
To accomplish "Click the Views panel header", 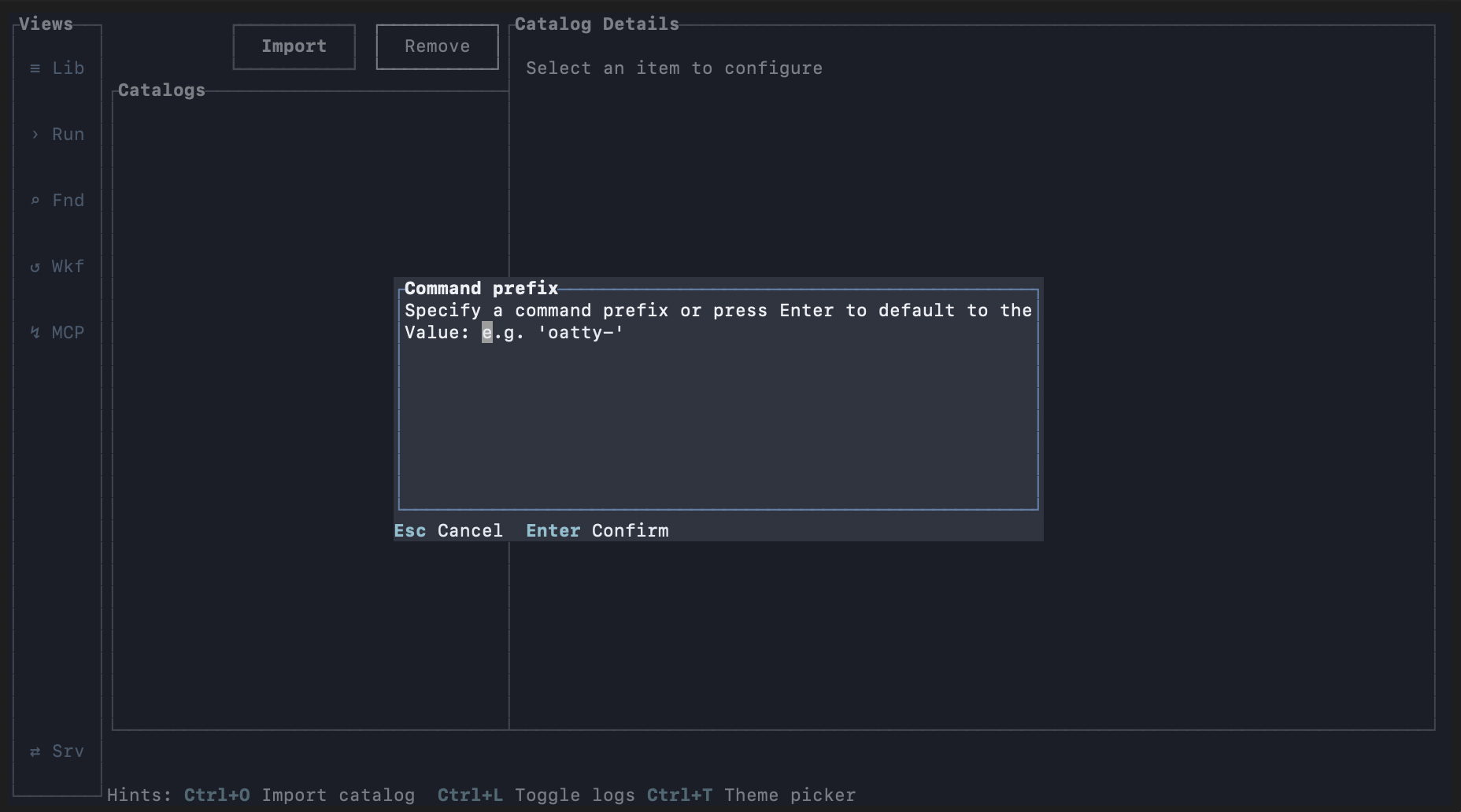I will point(46,24).
